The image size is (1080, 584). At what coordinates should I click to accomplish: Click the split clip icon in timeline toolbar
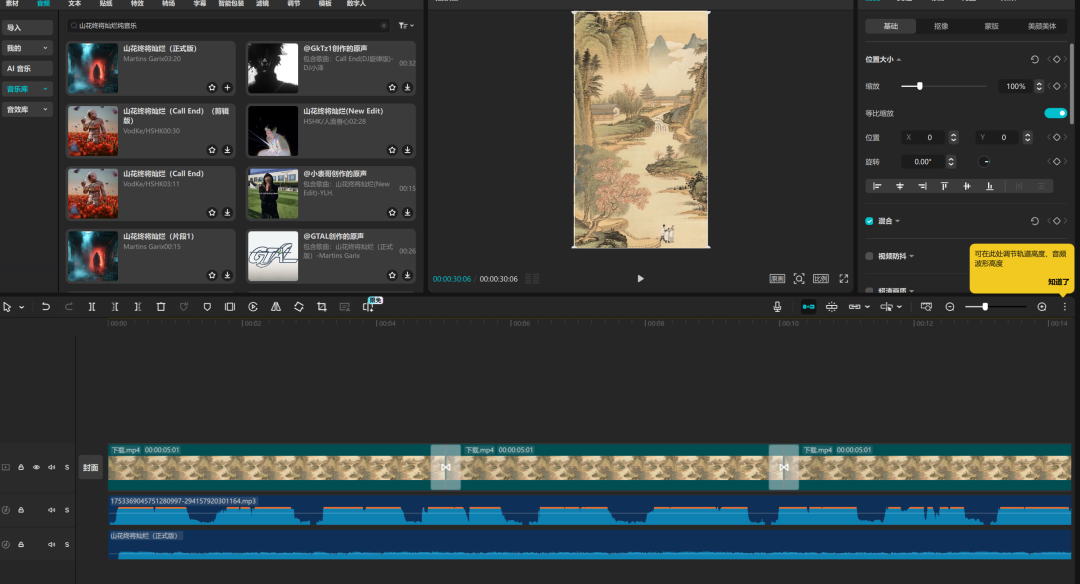coord(92,307)
